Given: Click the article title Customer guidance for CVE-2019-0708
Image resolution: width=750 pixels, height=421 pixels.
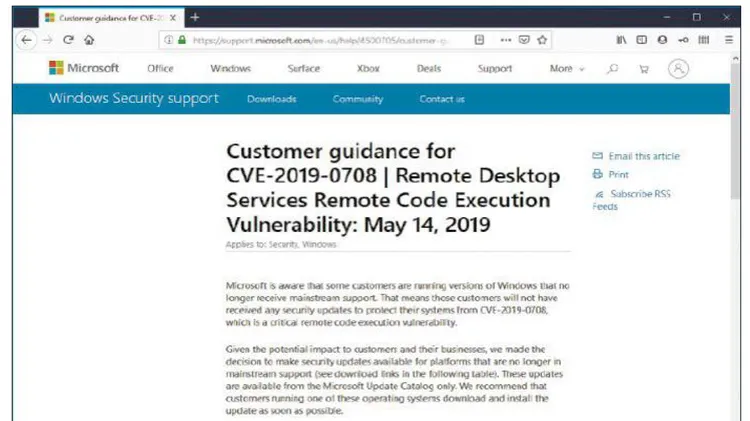Looking at the screenshot, I should click(393, 188).
